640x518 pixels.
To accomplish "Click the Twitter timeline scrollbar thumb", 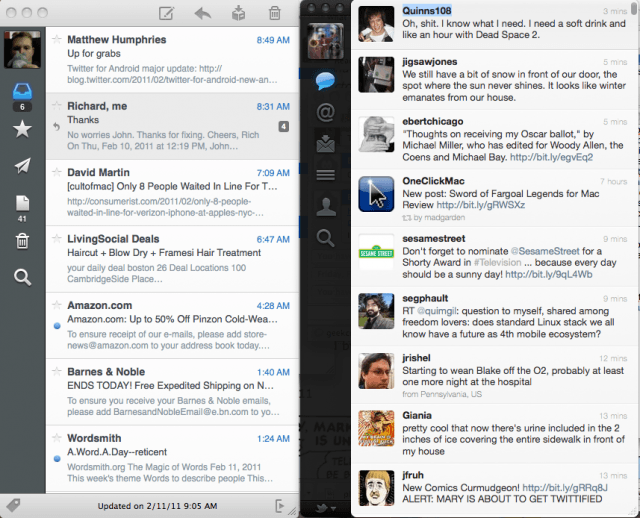I will pos(633,7).
